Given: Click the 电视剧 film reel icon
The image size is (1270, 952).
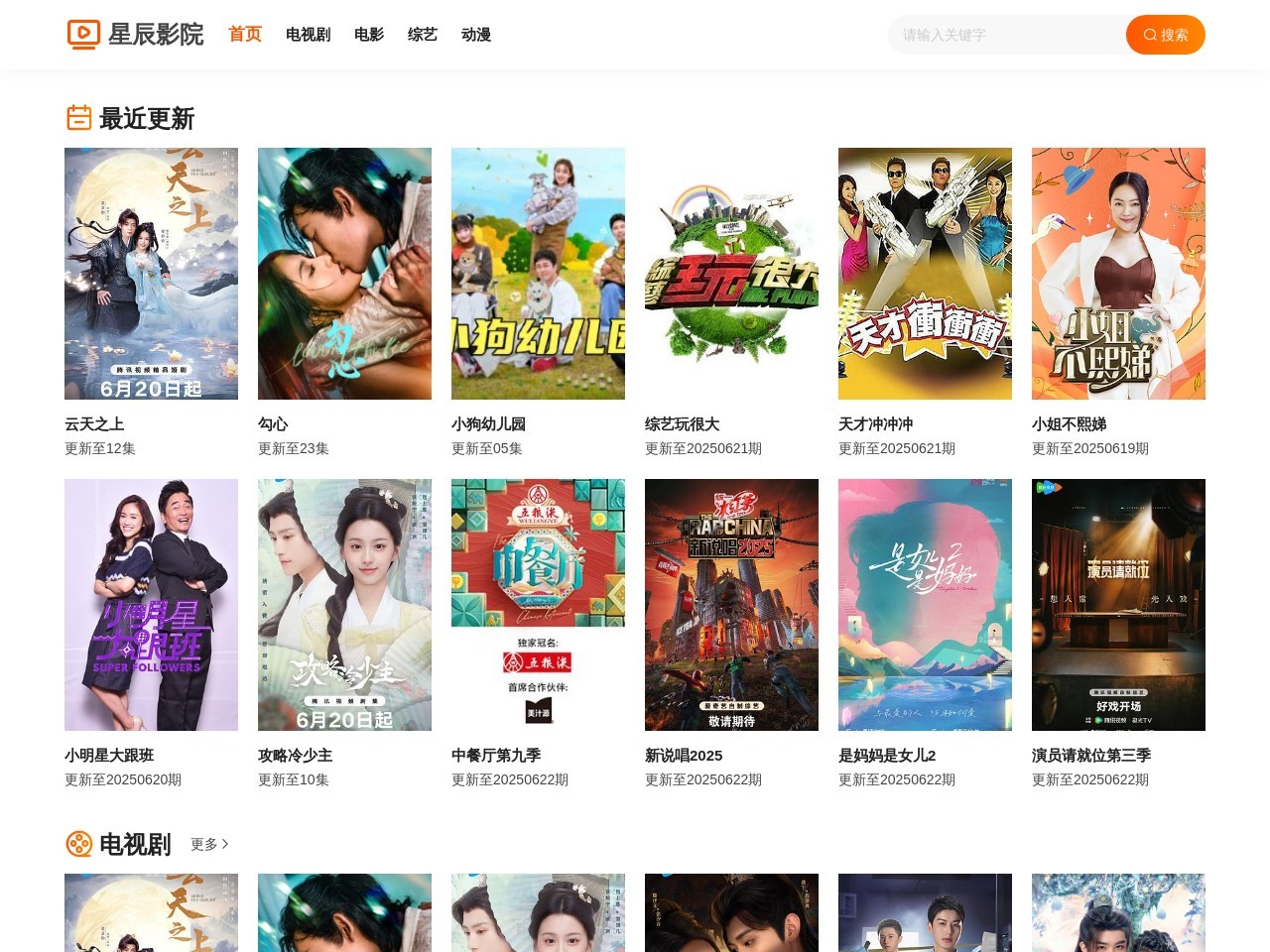Looking at the screenshot, I should point(79,844).
